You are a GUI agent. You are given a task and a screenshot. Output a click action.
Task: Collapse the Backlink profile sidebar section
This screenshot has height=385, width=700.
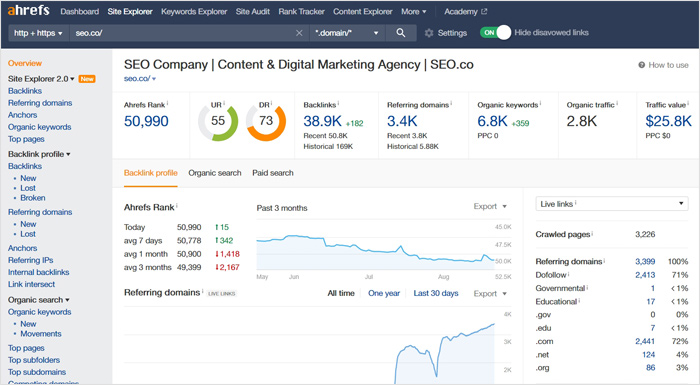click(x=39, y=154)
